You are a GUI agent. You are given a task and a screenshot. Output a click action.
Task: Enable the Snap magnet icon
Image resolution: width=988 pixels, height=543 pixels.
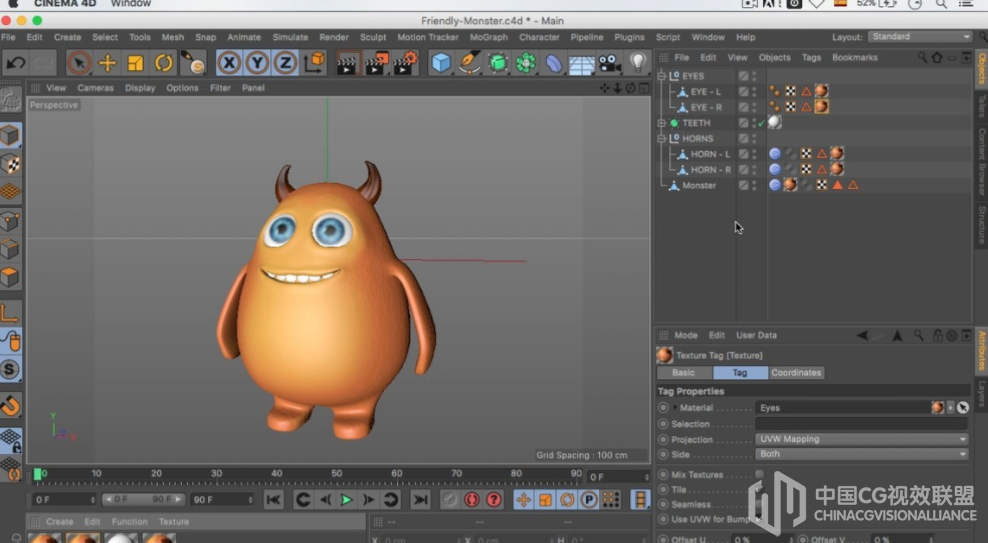[x=10, y=406]
